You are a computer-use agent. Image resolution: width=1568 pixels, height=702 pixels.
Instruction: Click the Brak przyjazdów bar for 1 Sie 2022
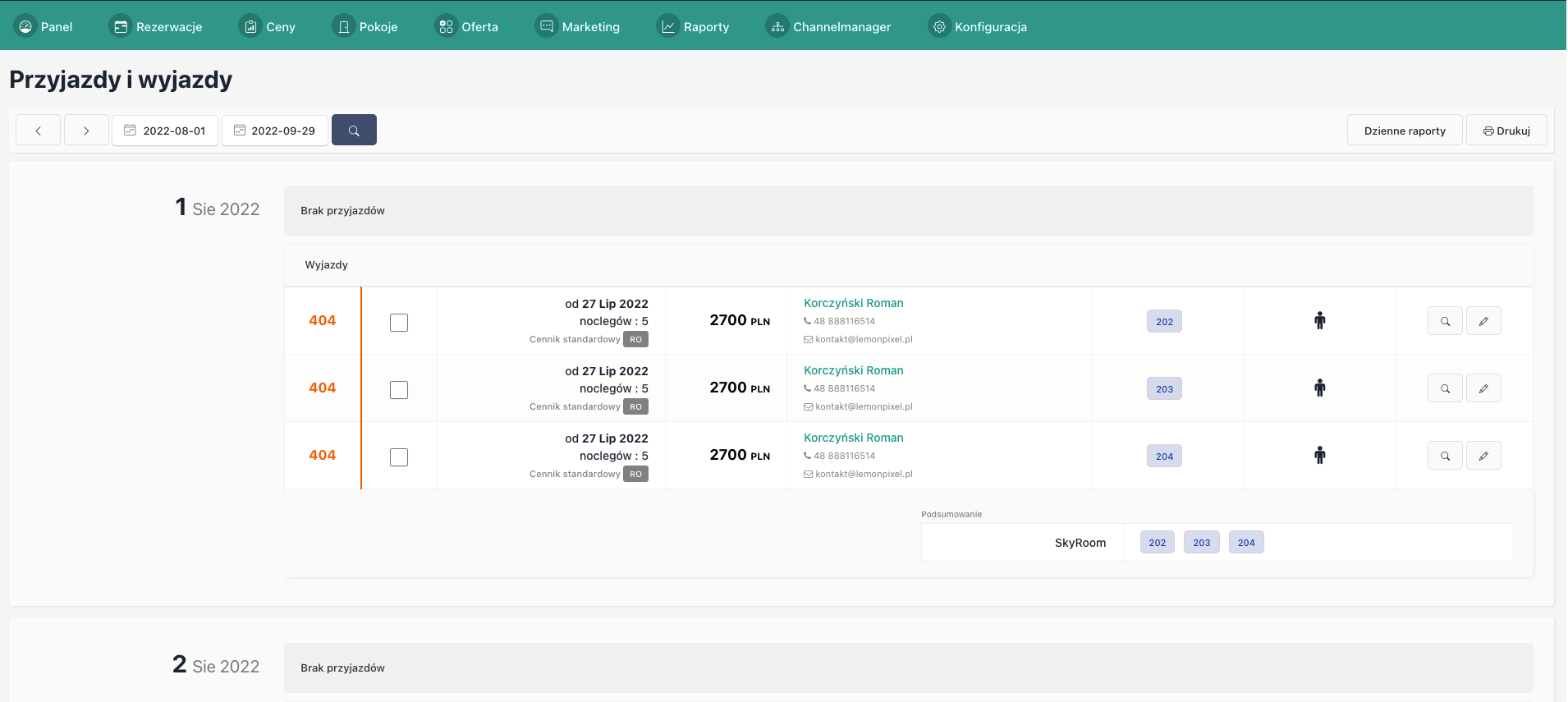point(908,210)
